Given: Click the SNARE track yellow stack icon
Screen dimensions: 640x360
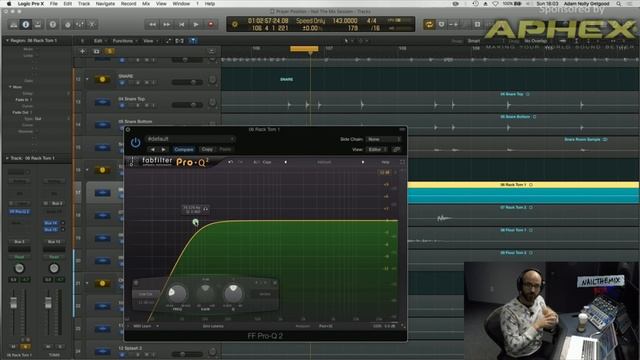Looking at the screenshot, I should coord(102,79).
